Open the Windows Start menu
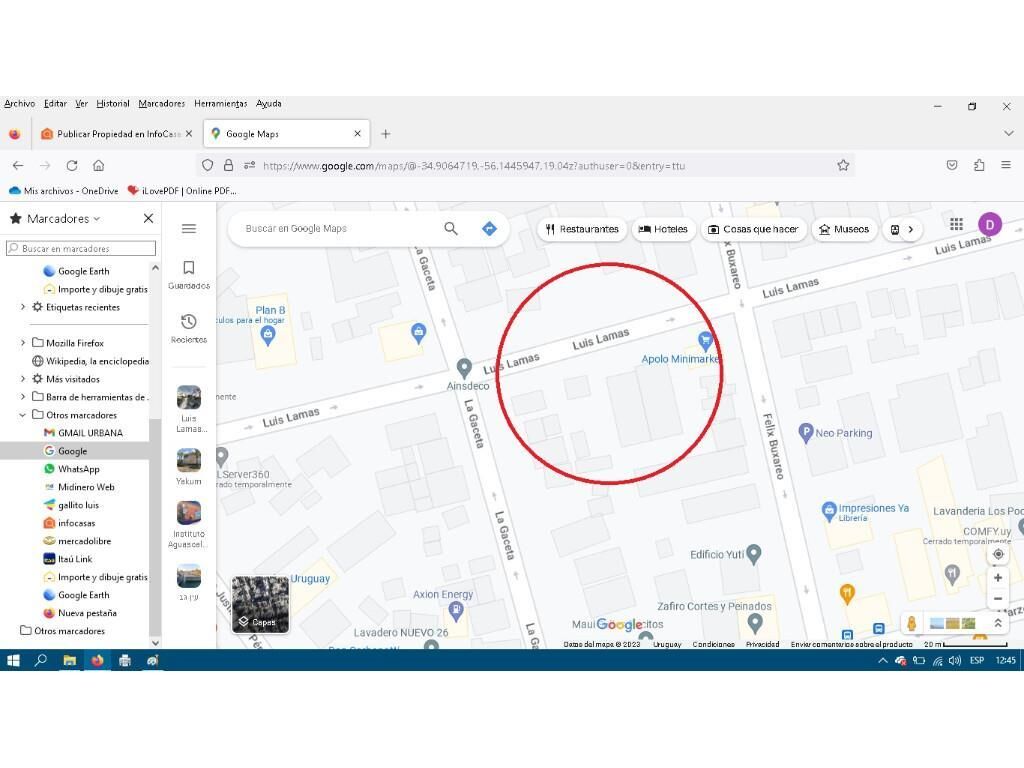 (13, 660)
